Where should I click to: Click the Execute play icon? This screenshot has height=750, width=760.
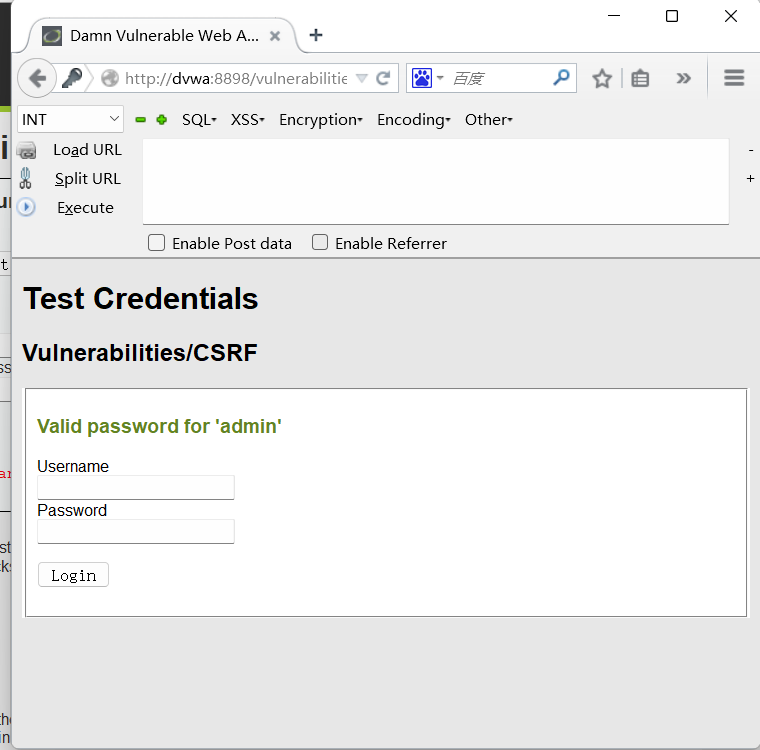[26, 207]
